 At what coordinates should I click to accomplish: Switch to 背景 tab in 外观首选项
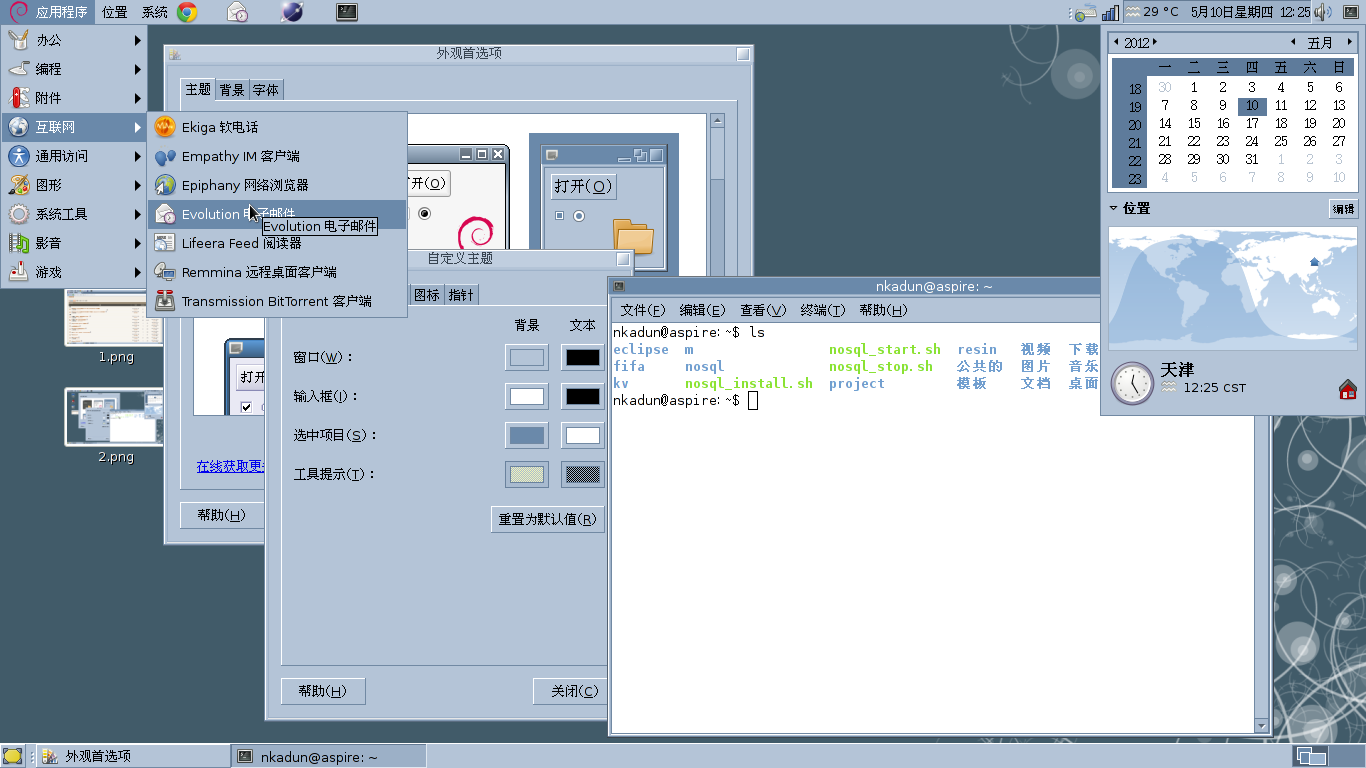coord(232,90)
